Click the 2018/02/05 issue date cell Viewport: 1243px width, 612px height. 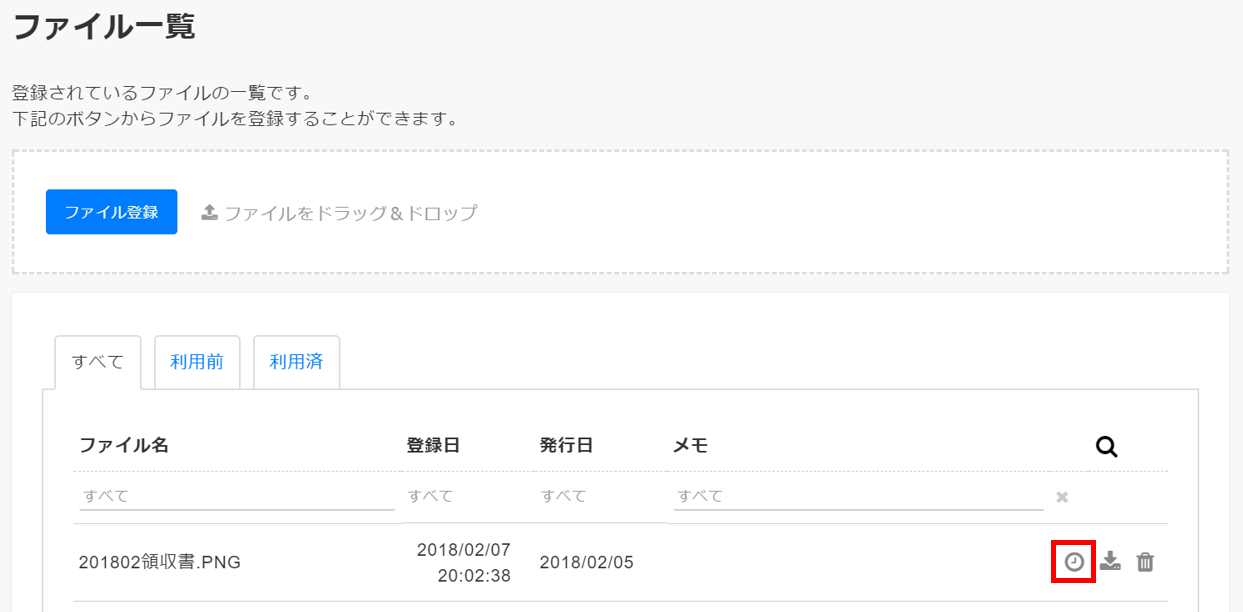click(x=587, y=563)
